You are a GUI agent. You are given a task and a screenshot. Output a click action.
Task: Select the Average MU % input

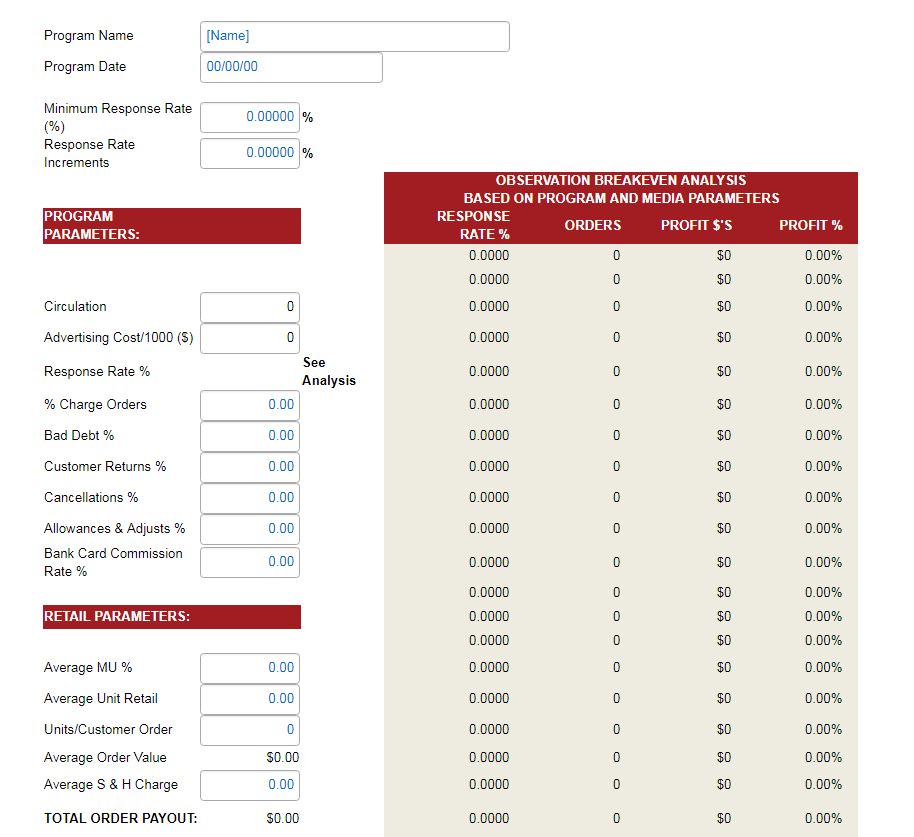point(249,668)
